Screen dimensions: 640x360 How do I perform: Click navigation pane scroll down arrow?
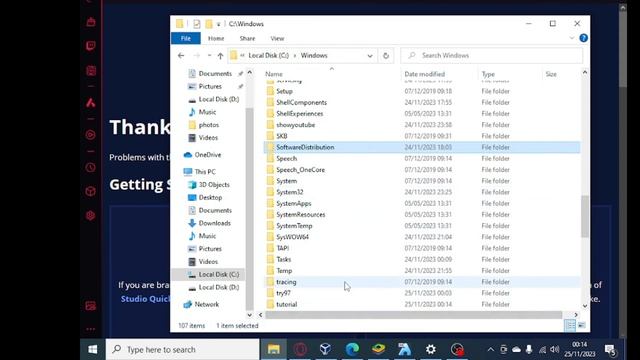pos(249,315)
